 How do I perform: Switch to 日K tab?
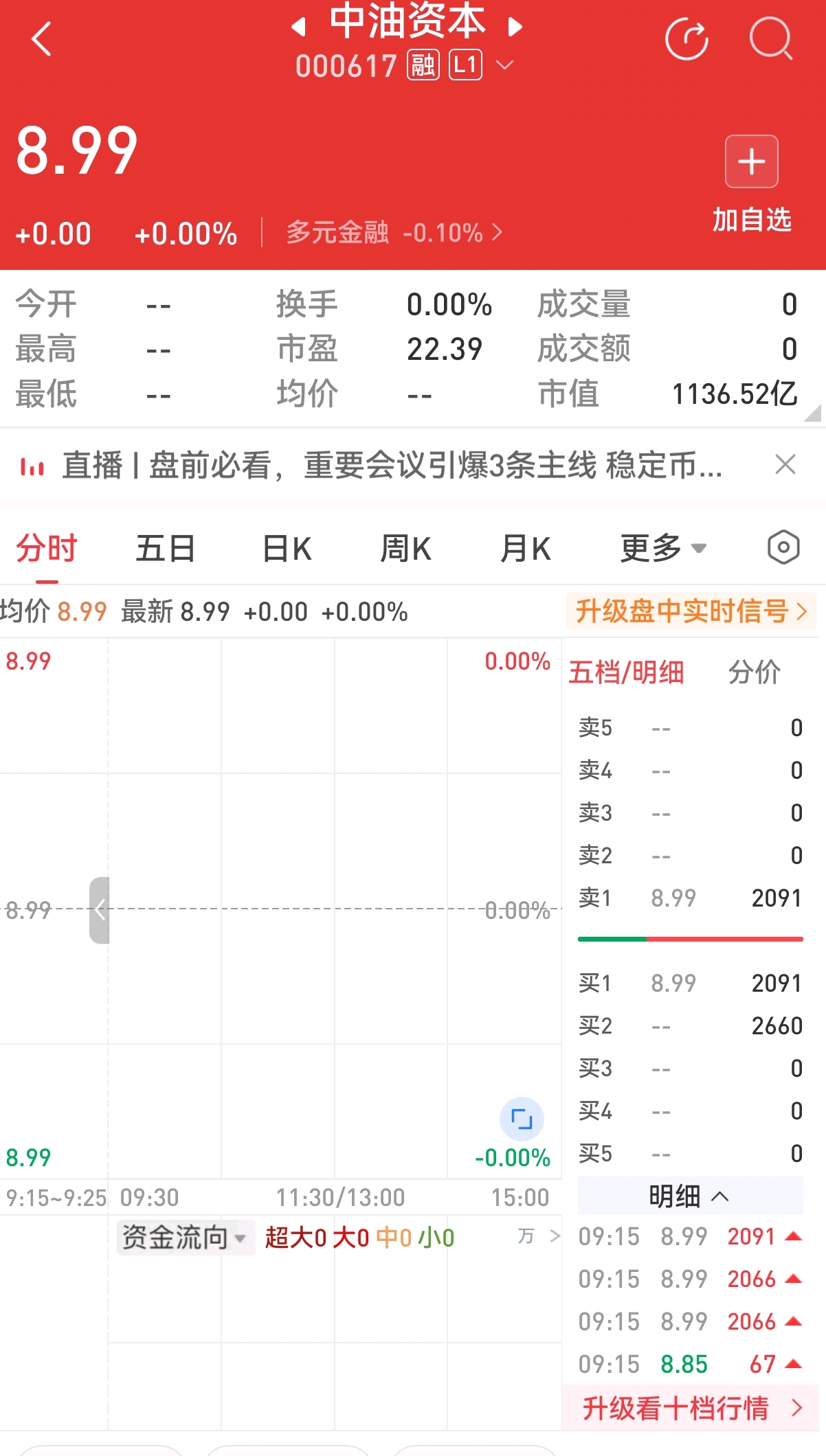pos(287,549)
